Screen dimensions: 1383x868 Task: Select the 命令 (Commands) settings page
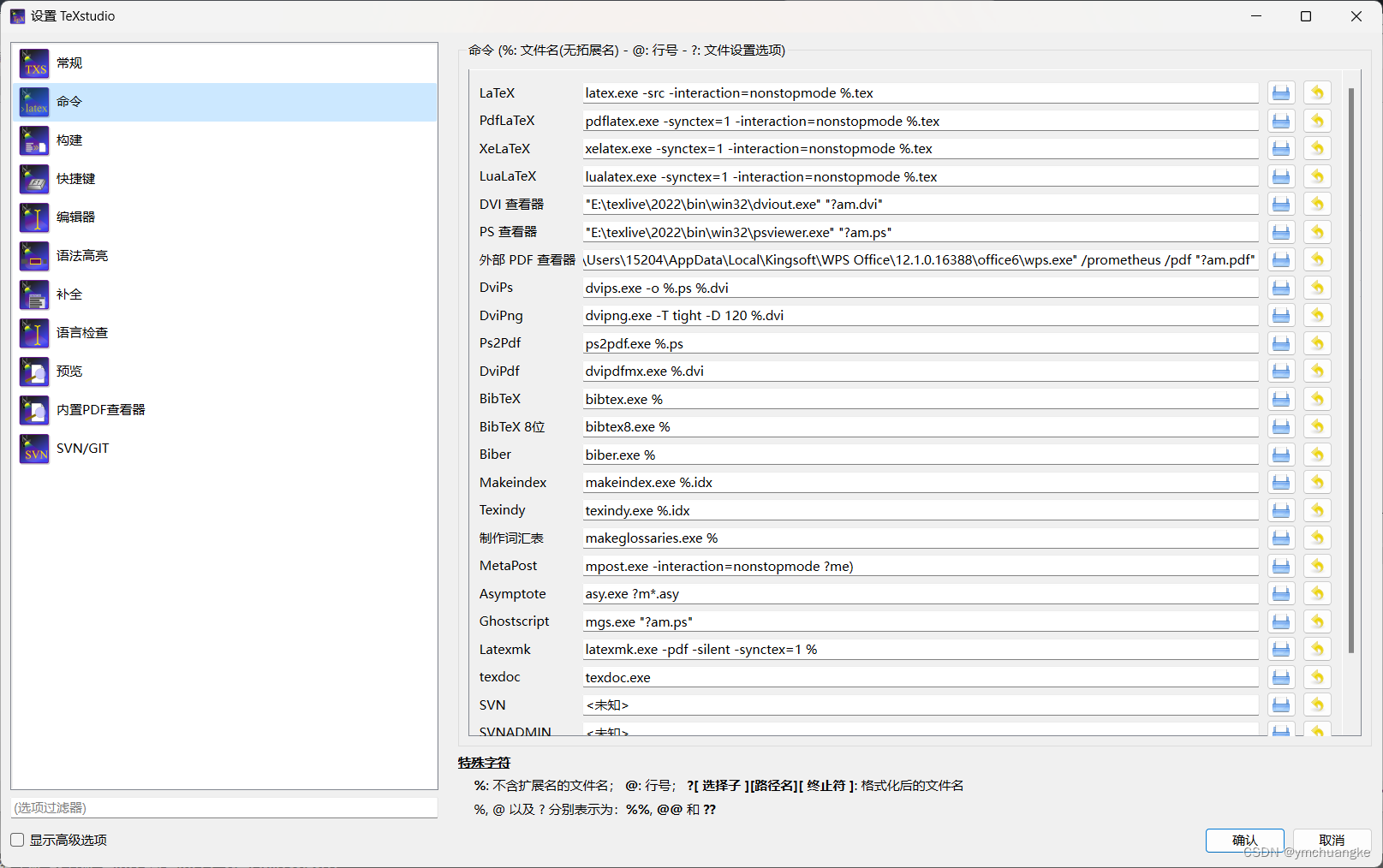tap(224, 102)
